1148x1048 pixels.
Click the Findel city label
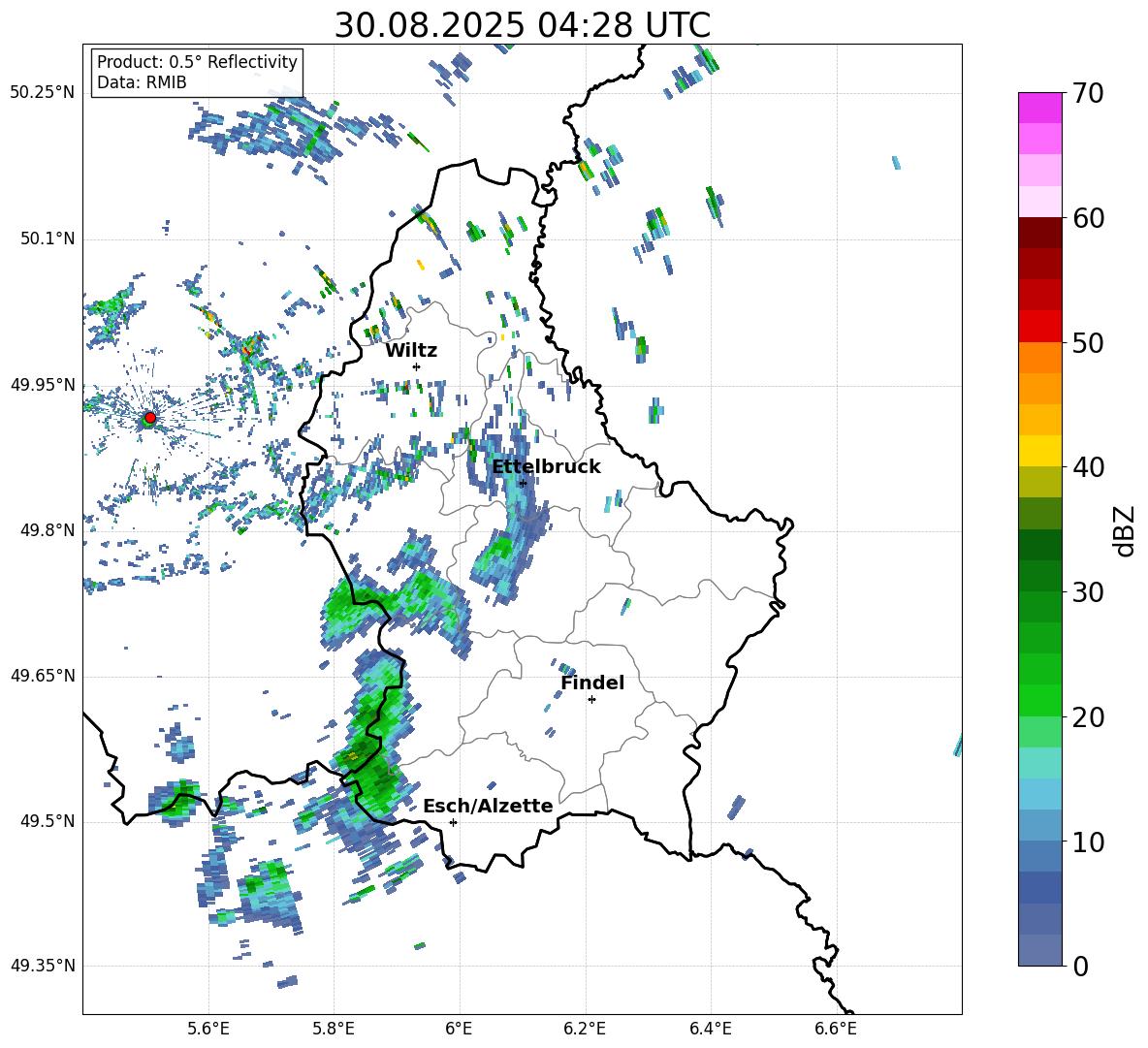(x=592, y=683)
